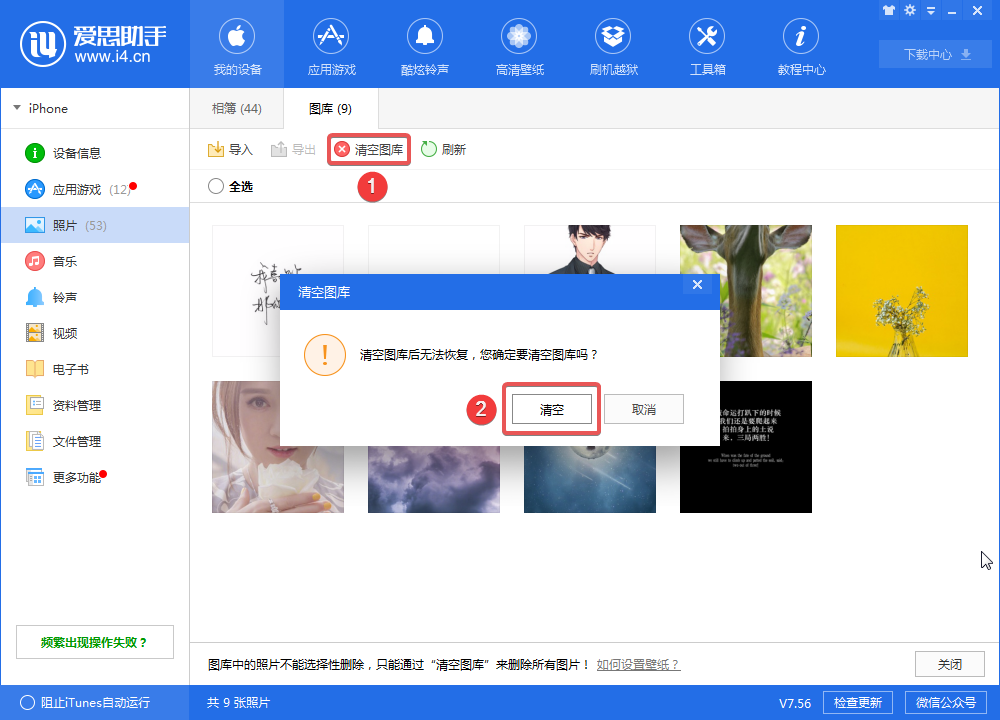Screen dimensions: 1000x720
Task: Switch to the 相簿 (44) tab
Action: coord(236,108)
